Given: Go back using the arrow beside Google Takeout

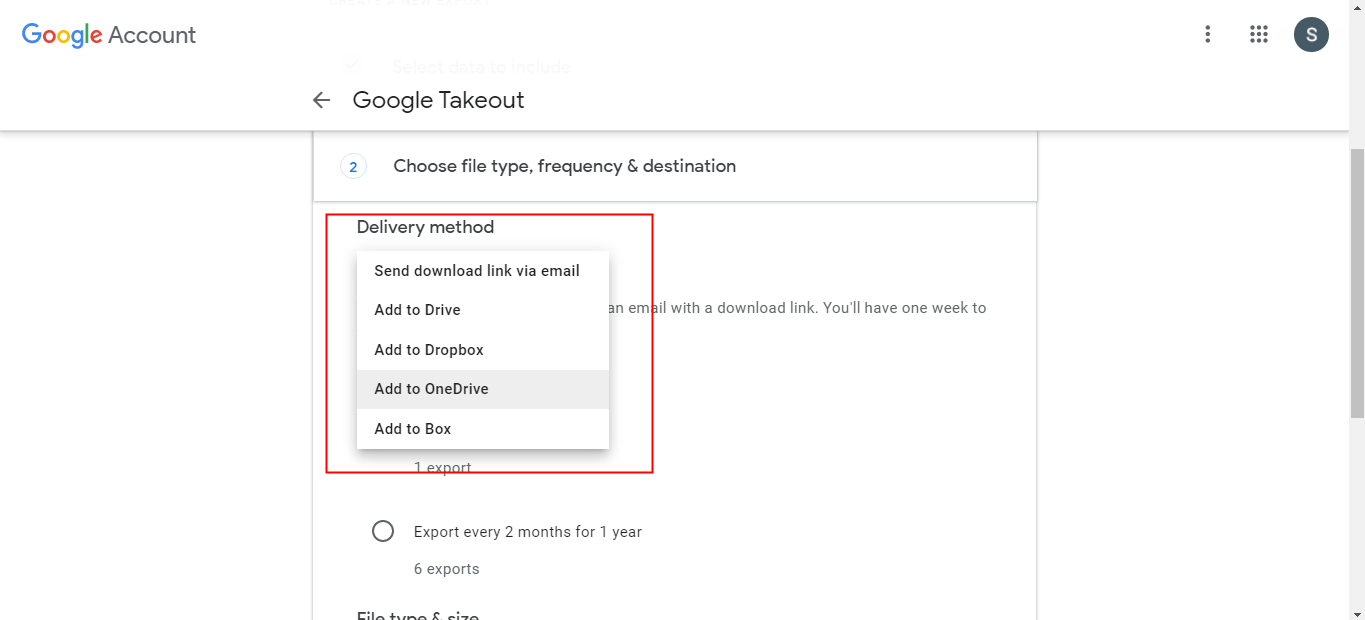Looking at the screenshot, I should pyautogui.click(x=321, y=100).
